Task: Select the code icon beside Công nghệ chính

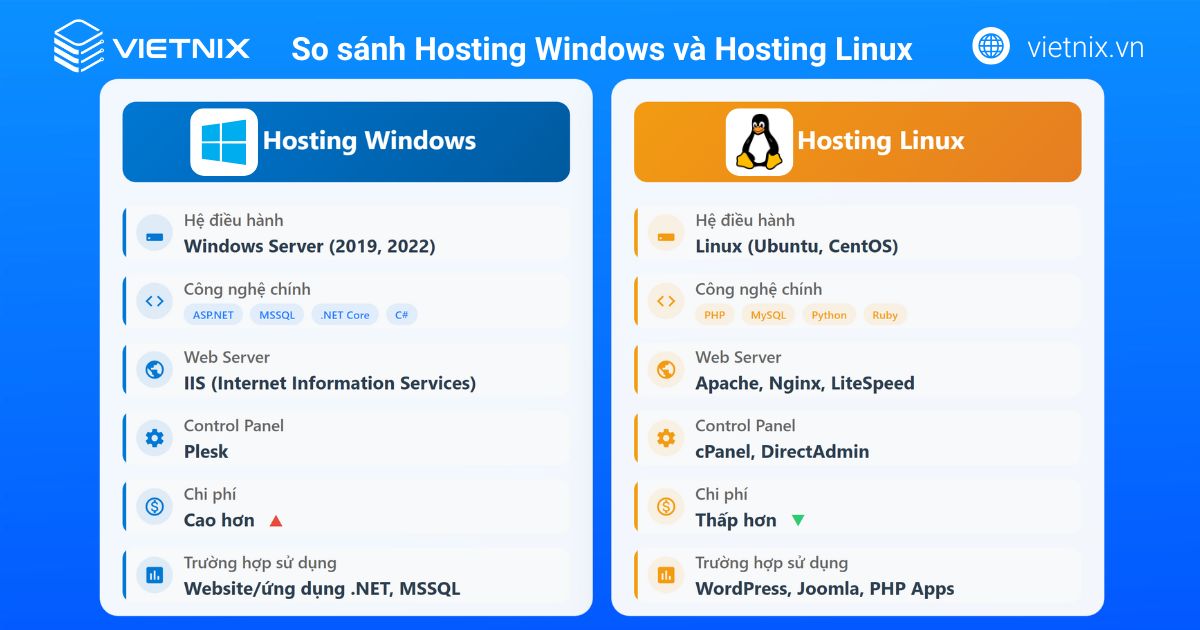Action: click(153, 300)
